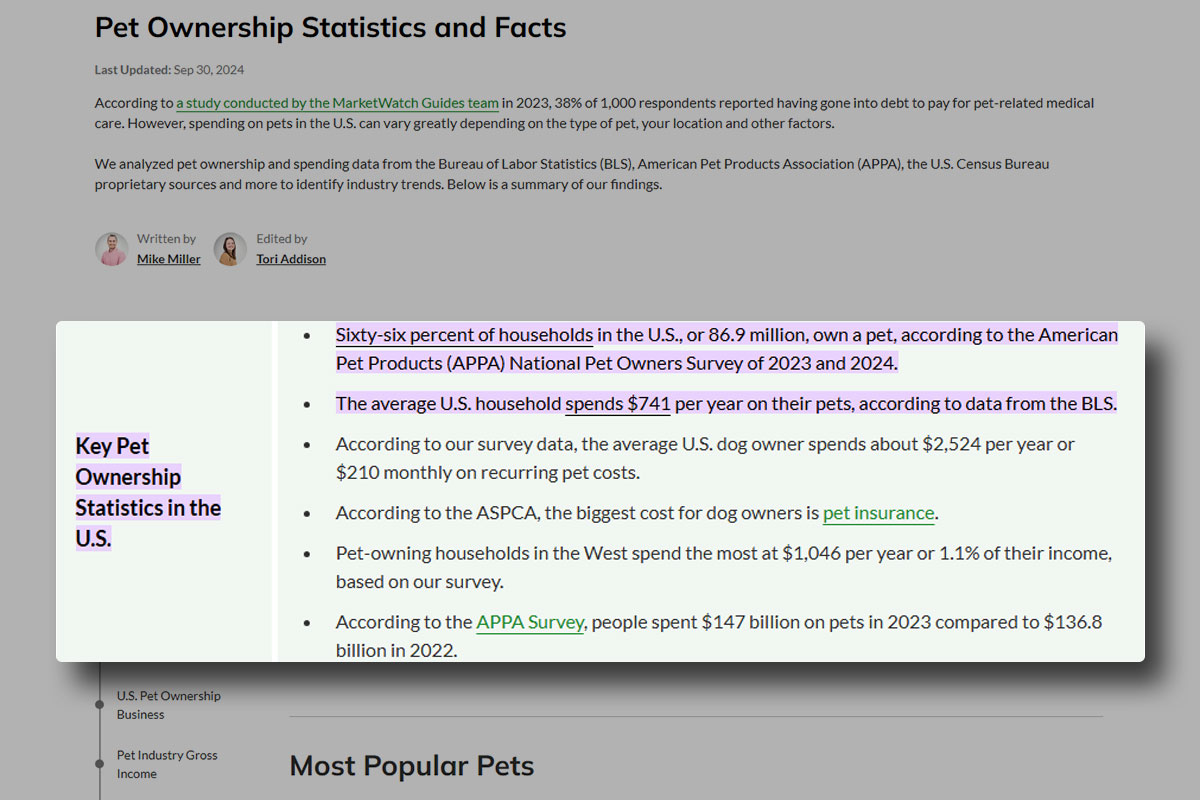The height and width of the screenshot is (800, 1200).
Task: Click the Most Popular Pets heading
Action: 412,765
